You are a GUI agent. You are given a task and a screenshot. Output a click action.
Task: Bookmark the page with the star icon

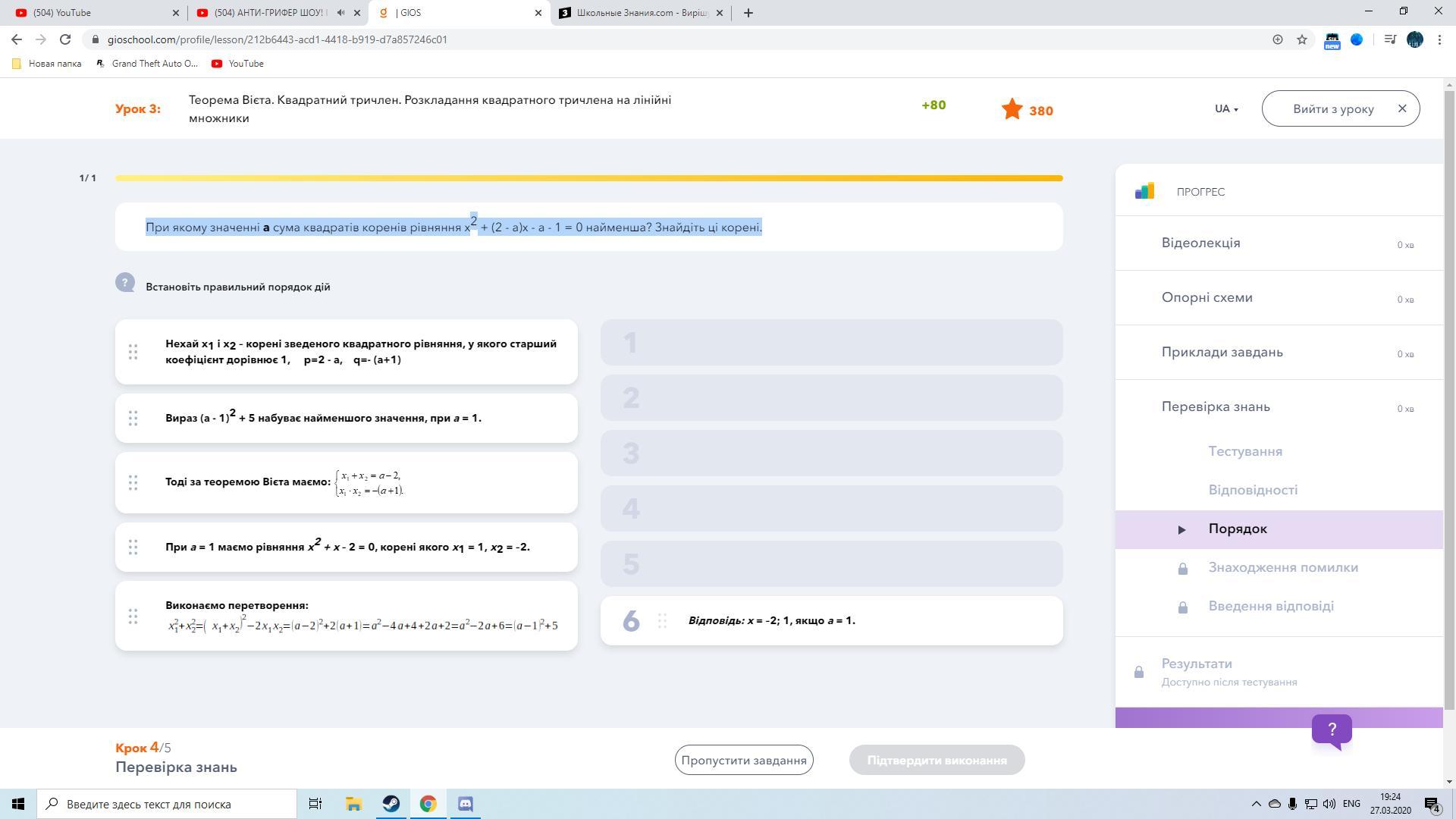pos(1302,39)
